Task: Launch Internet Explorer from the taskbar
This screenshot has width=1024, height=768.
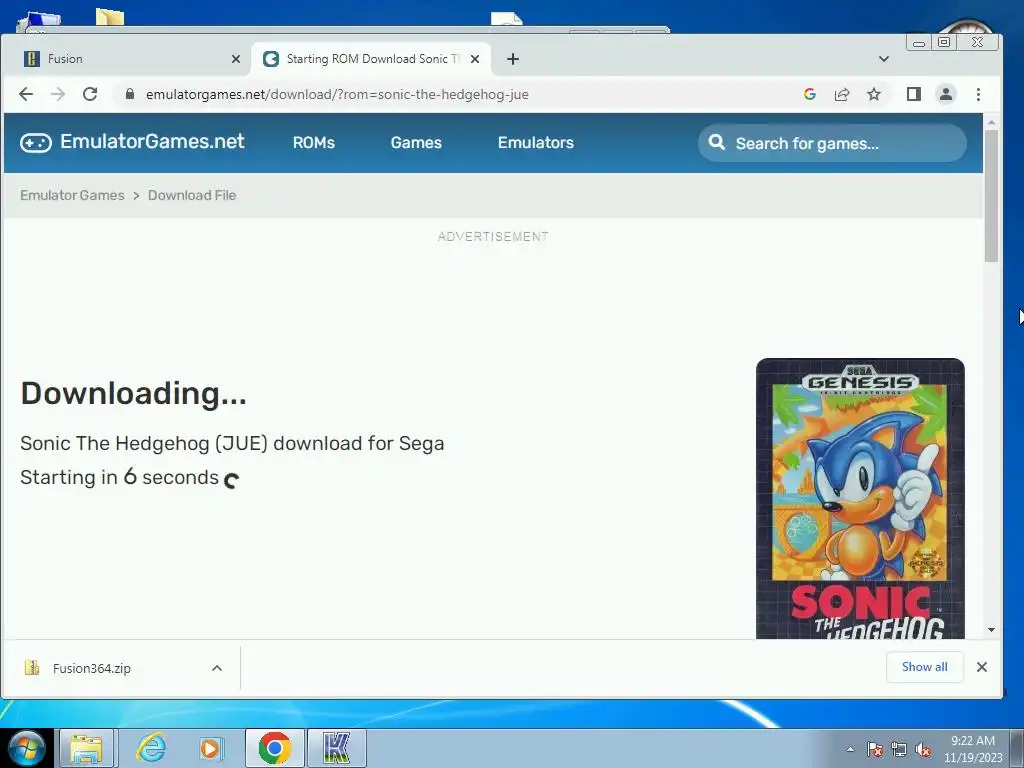Action: (x=151, y=748)
